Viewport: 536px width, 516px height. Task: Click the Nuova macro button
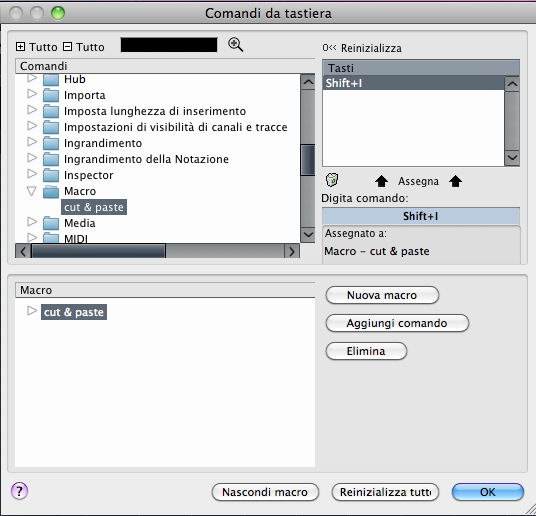382,295
